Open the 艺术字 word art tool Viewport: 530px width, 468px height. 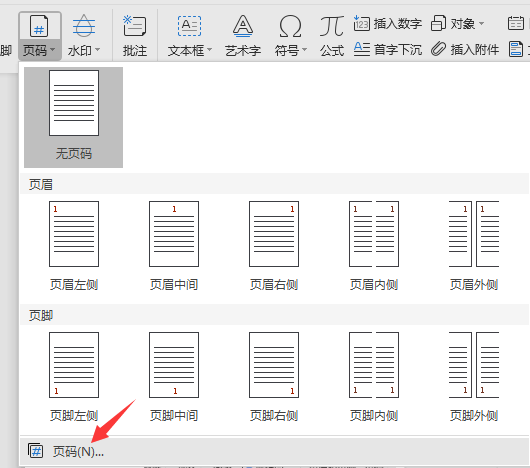coord(243,36)
